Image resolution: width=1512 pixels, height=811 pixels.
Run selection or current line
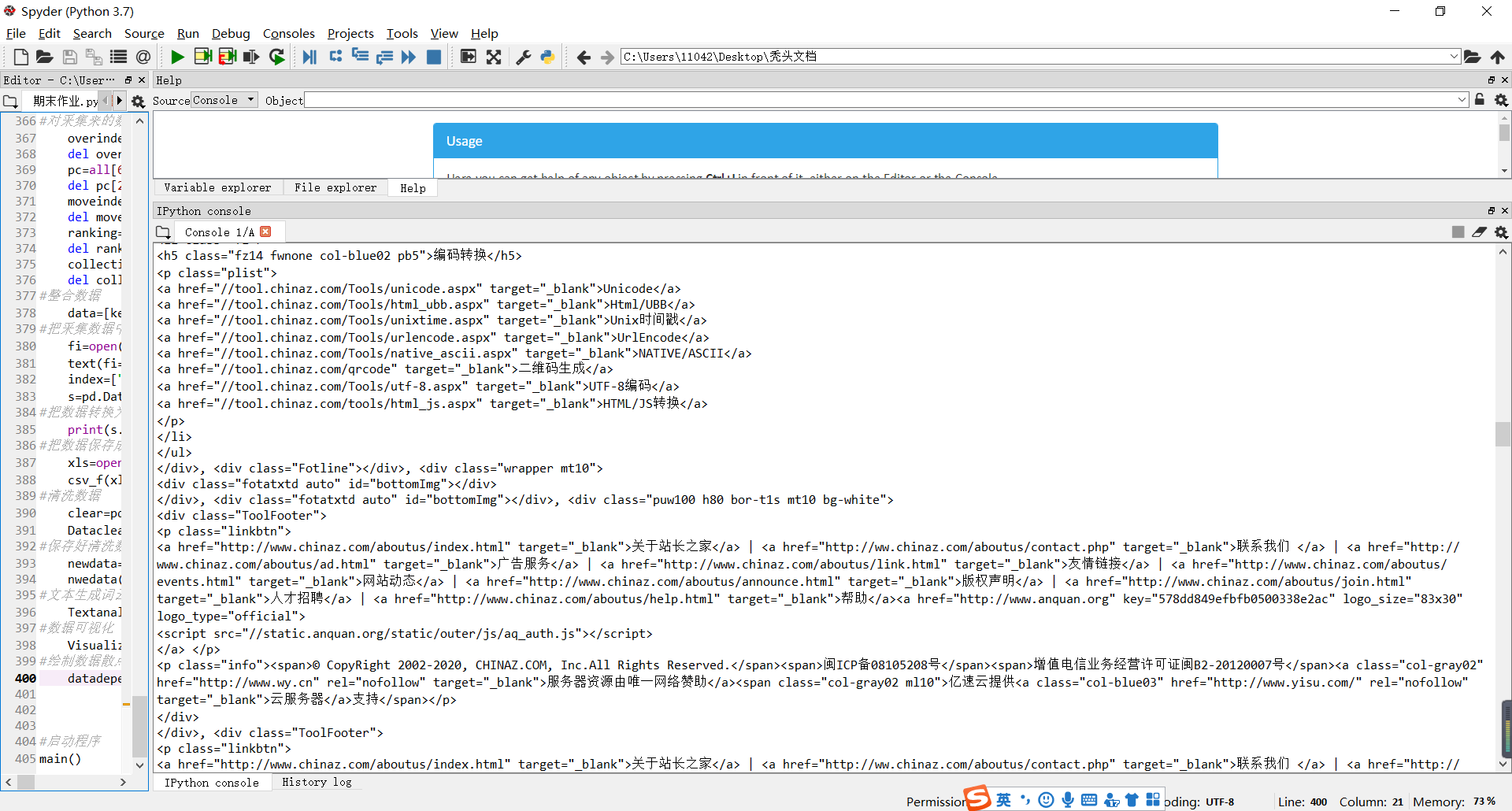tap(252, 57)
